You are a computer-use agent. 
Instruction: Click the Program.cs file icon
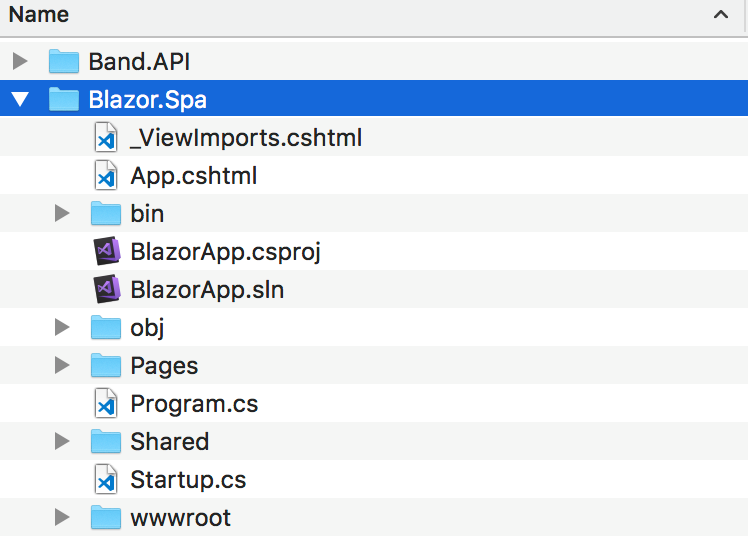coord(106,403)
